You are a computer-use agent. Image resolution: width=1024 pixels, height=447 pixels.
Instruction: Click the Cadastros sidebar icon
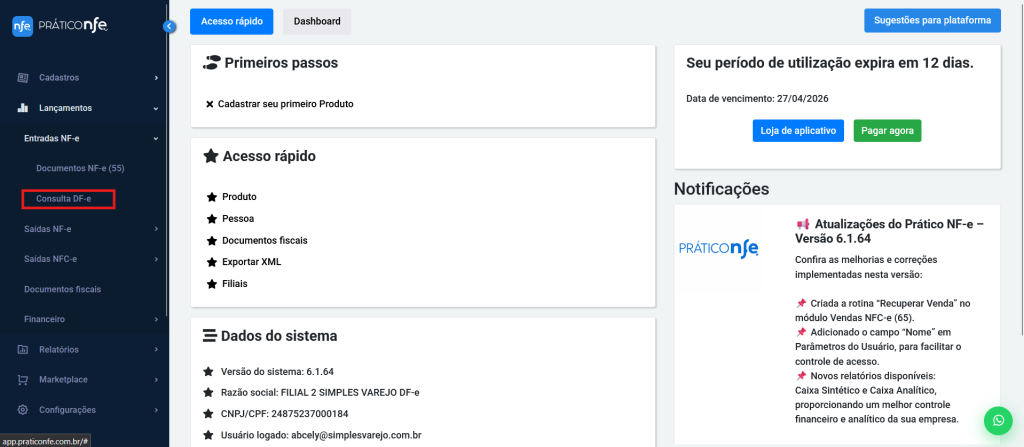click(22, 77)
